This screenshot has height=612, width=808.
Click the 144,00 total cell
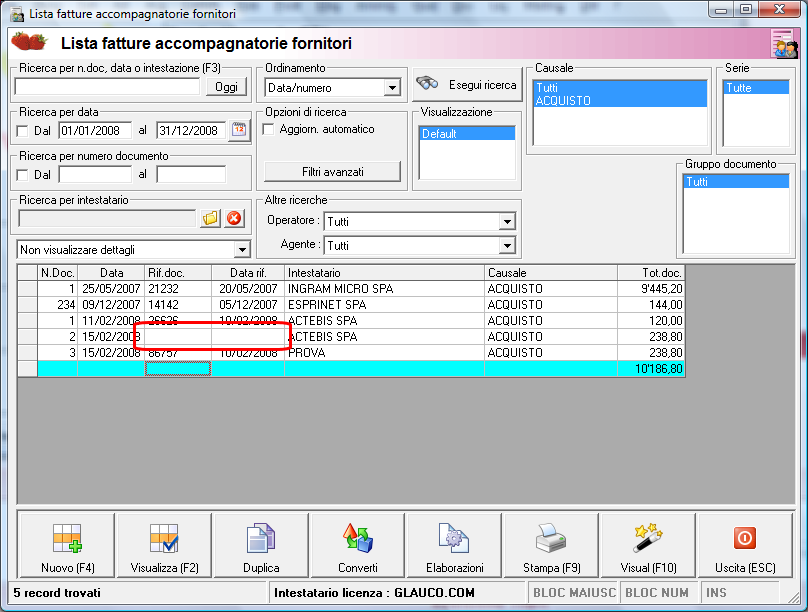pyautogui.click(x=651, y=304)
